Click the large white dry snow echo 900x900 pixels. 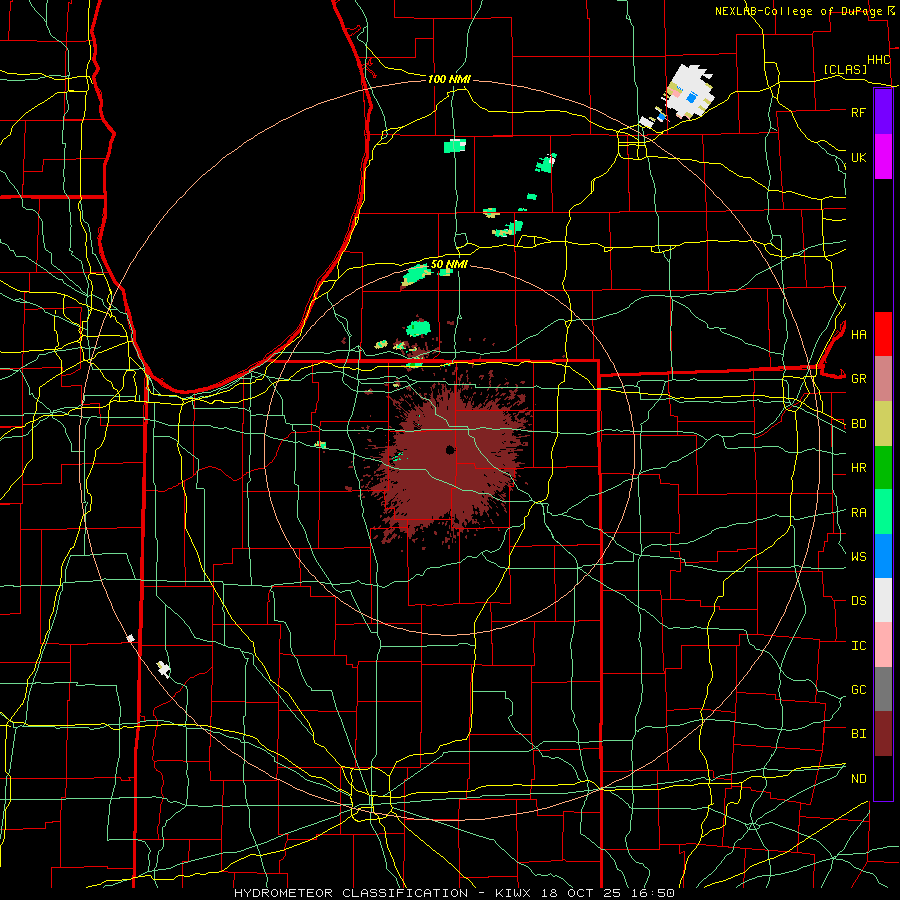click(x=689, y=91)
